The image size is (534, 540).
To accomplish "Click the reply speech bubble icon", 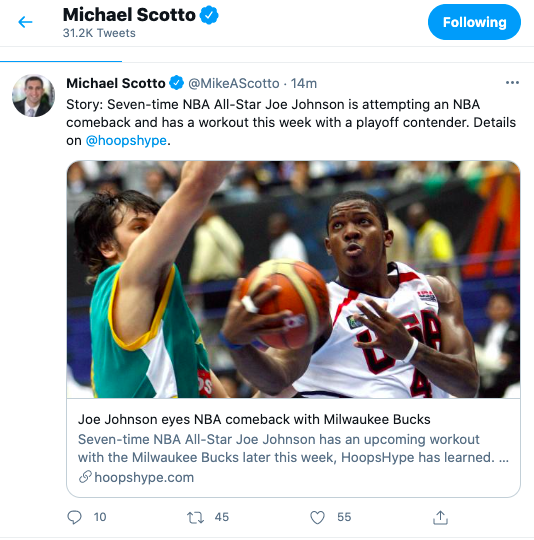I will coord(74,517).
